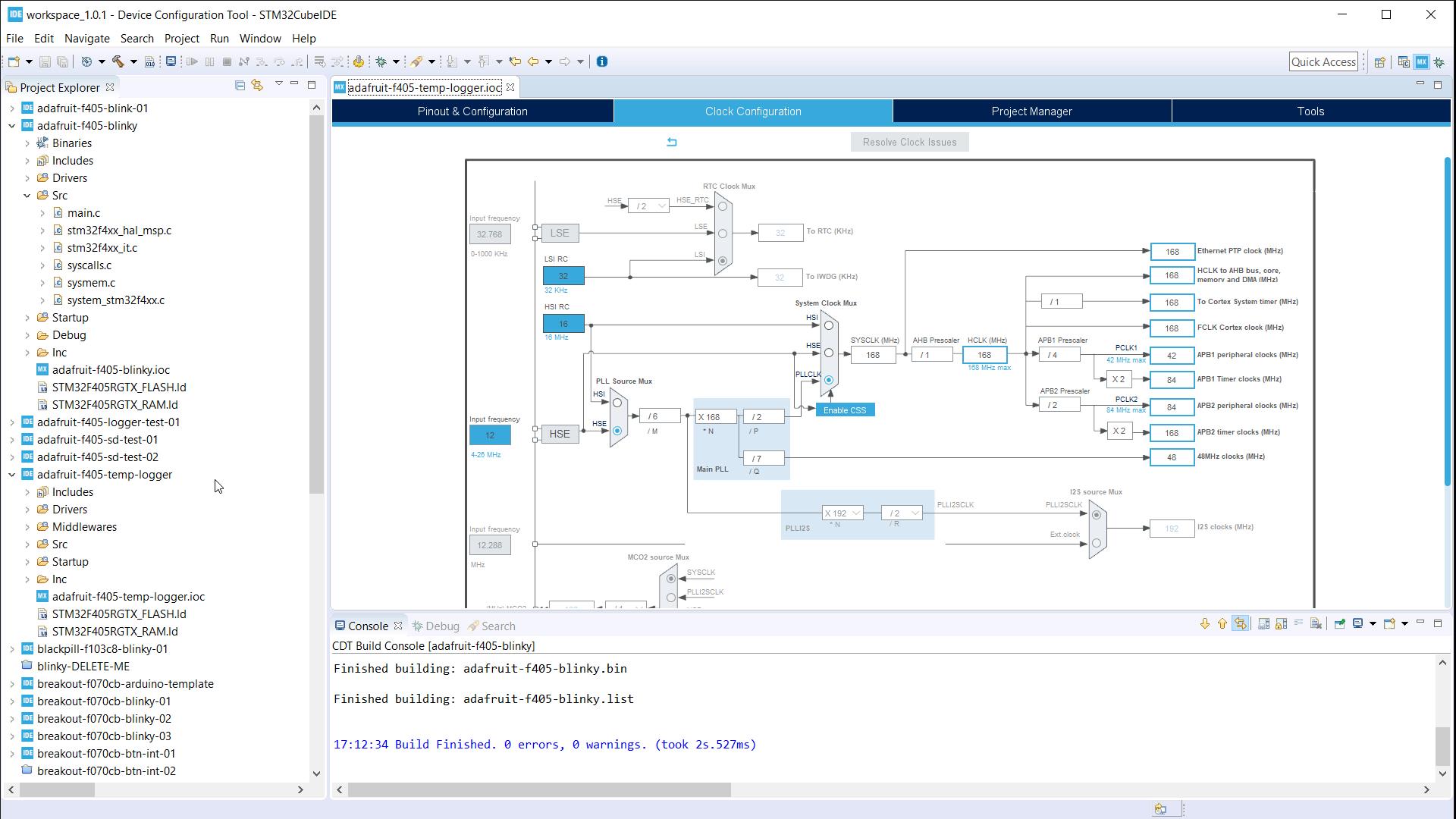The height and width of the screenshot is (819, 1456).
Task: Click the undo arrow icon in clock view
Action: coord(671,141)
